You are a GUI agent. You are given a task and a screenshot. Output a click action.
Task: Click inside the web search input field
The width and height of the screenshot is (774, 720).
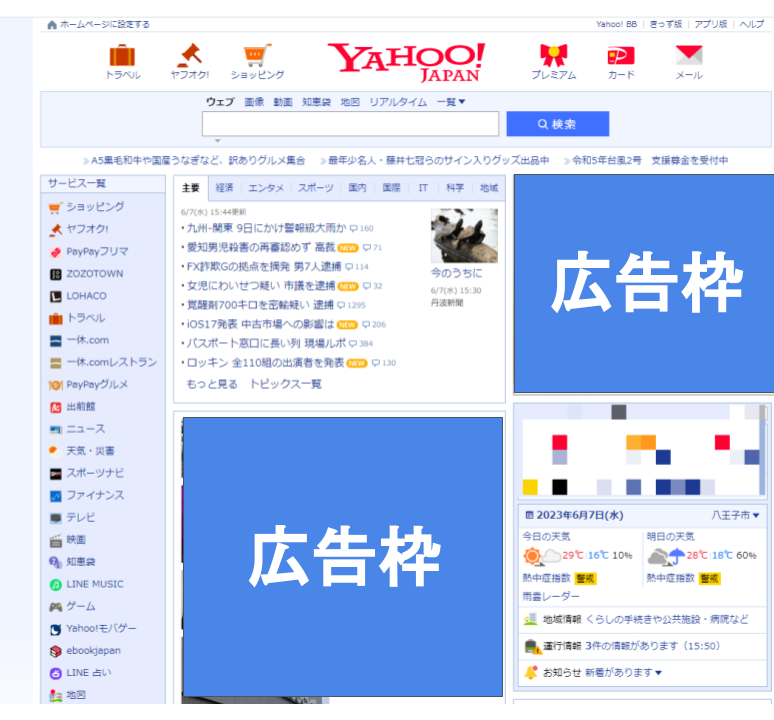(350, 123)
